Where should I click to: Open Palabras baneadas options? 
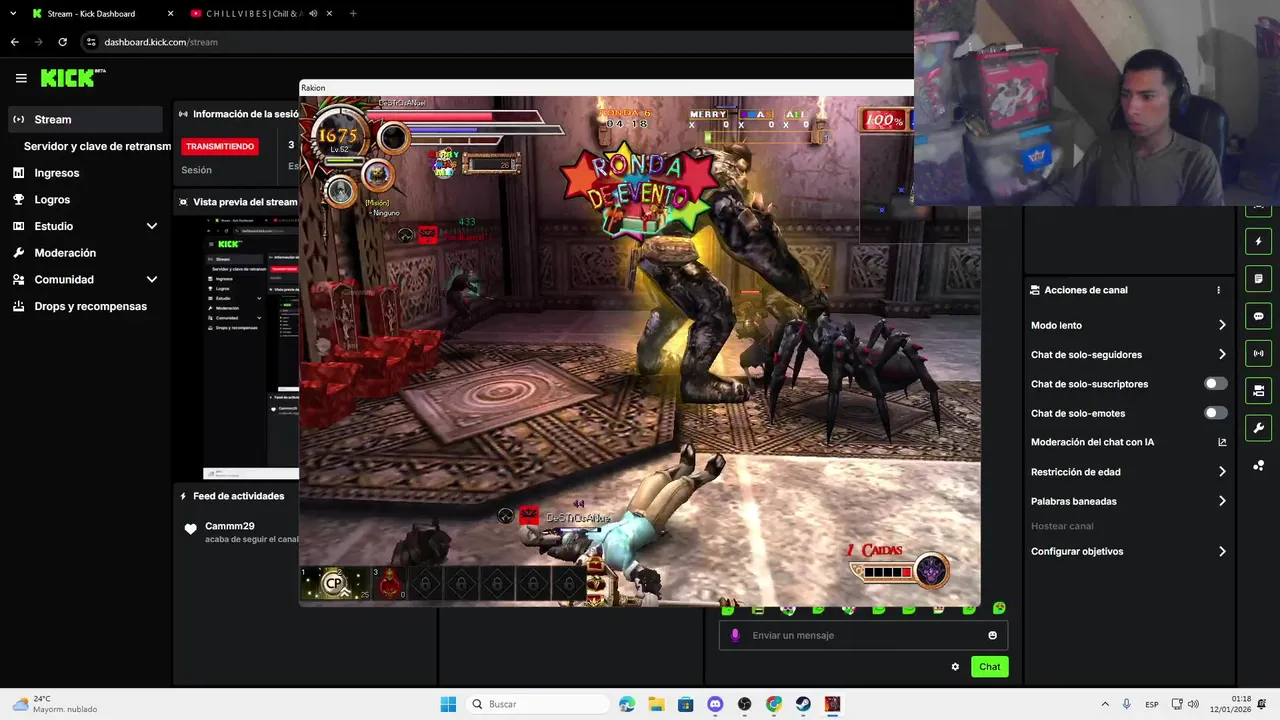[x=1128, y=501]
